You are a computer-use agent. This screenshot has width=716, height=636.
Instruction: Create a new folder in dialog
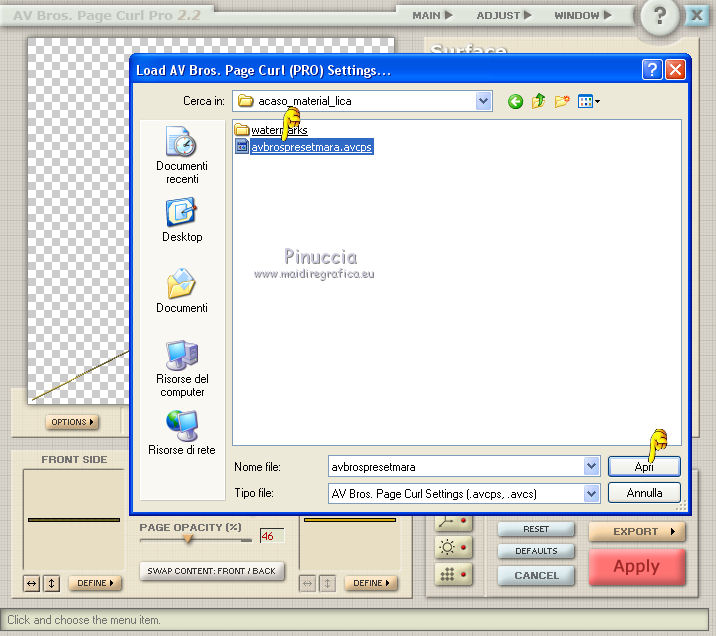coord(562,101)
